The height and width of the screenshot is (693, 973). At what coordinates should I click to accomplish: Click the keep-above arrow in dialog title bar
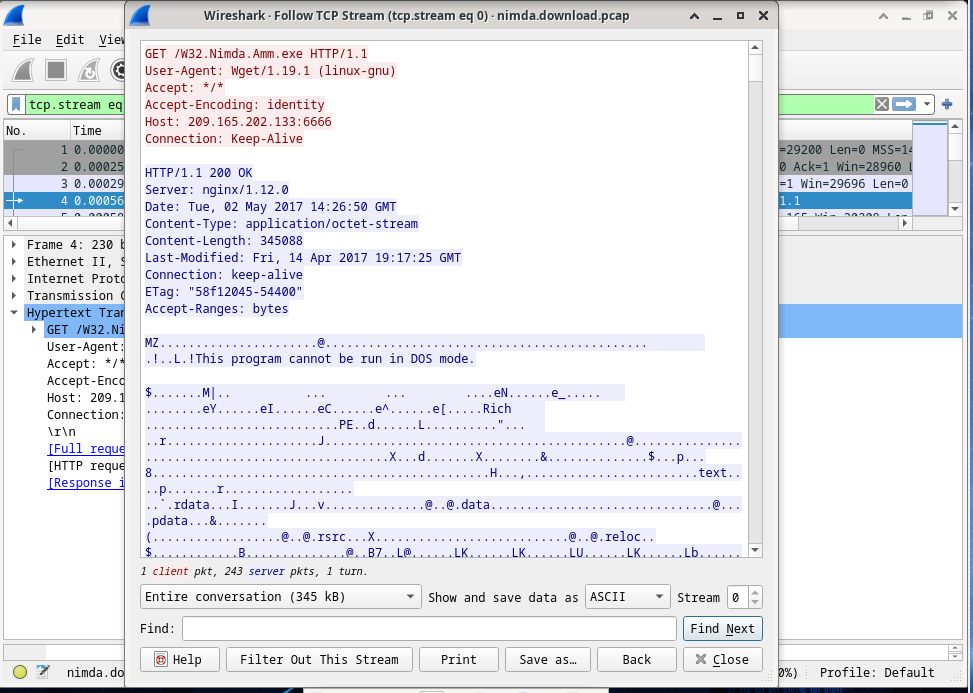click(x=694, y=16)
